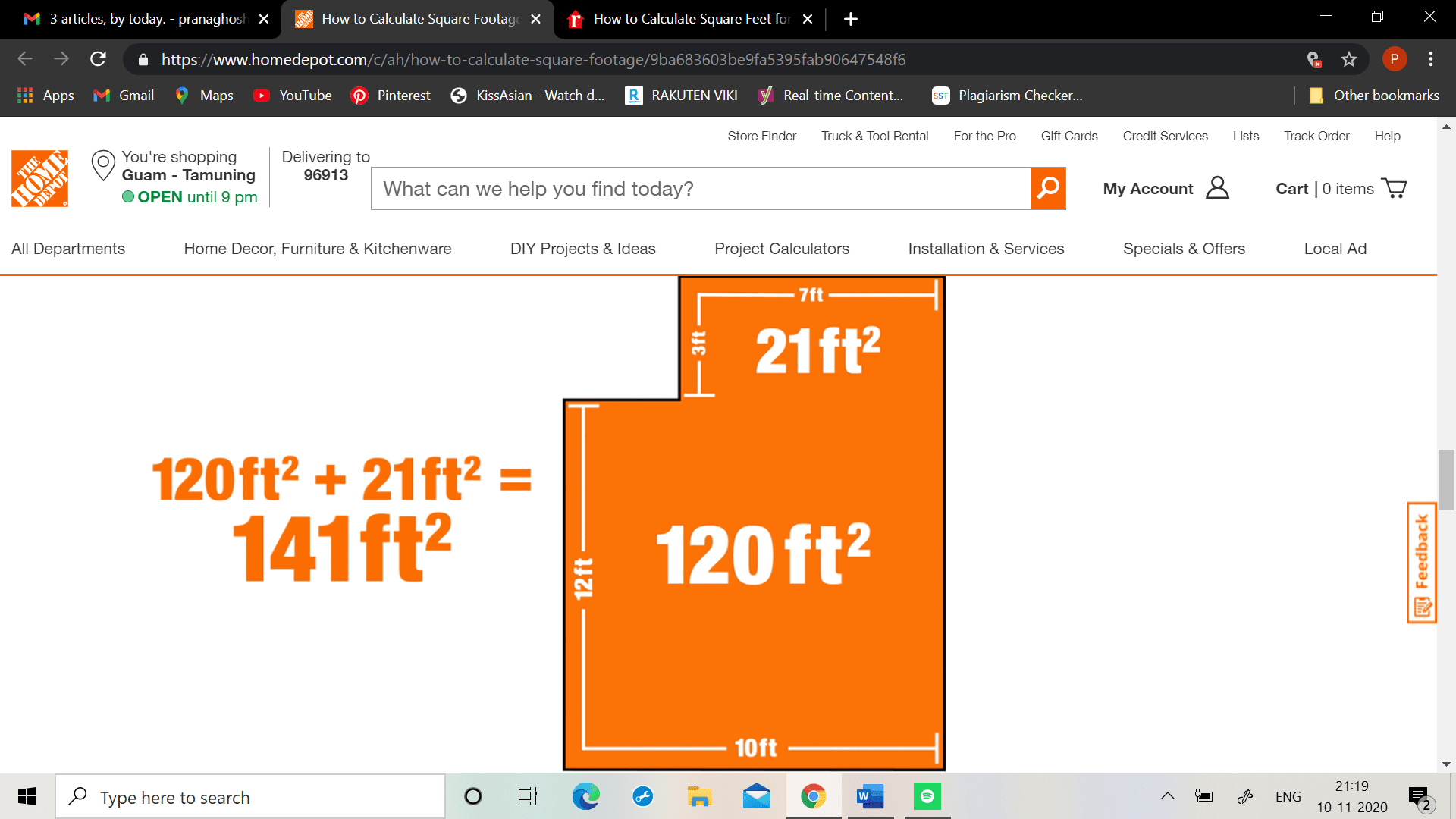Open the Project Calculators menu
This screenshot has height=819, width=1456.
(781, 249)
